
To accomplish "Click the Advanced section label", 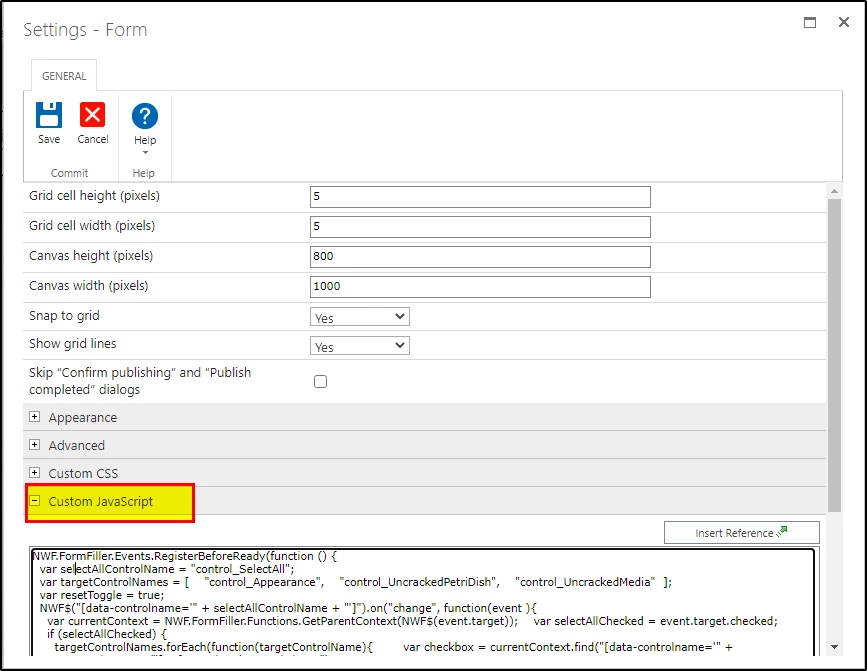I will tap(76, 445).
